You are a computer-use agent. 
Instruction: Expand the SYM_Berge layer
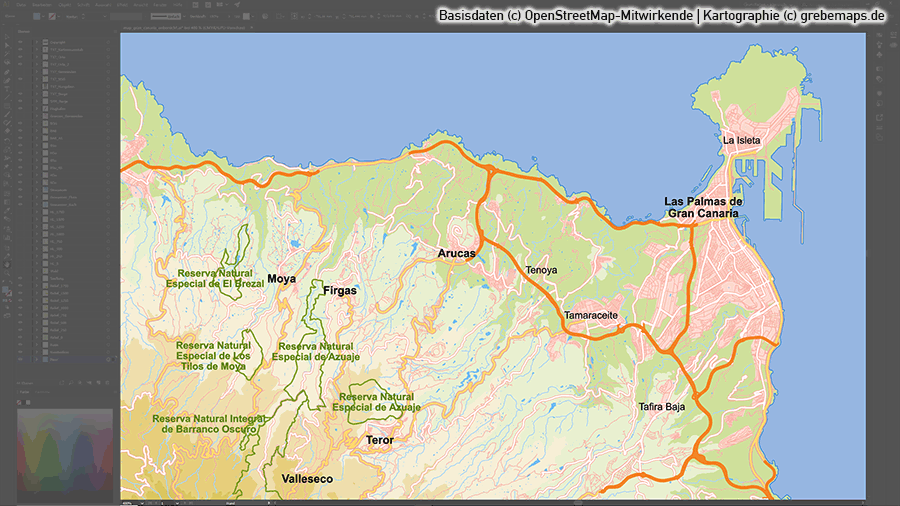[36, 100]
